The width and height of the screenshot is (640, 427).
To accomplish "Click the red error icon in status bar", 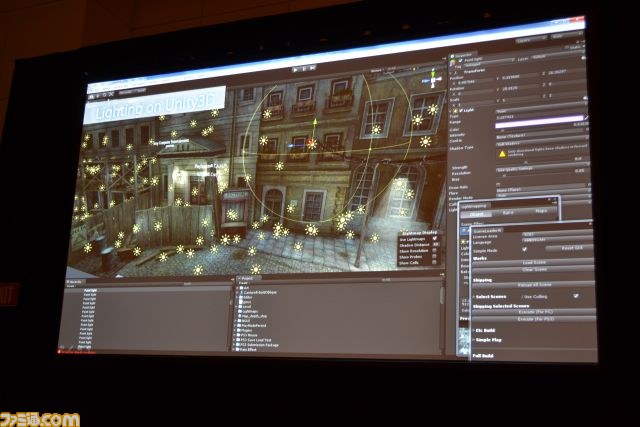I will (61, 351).
